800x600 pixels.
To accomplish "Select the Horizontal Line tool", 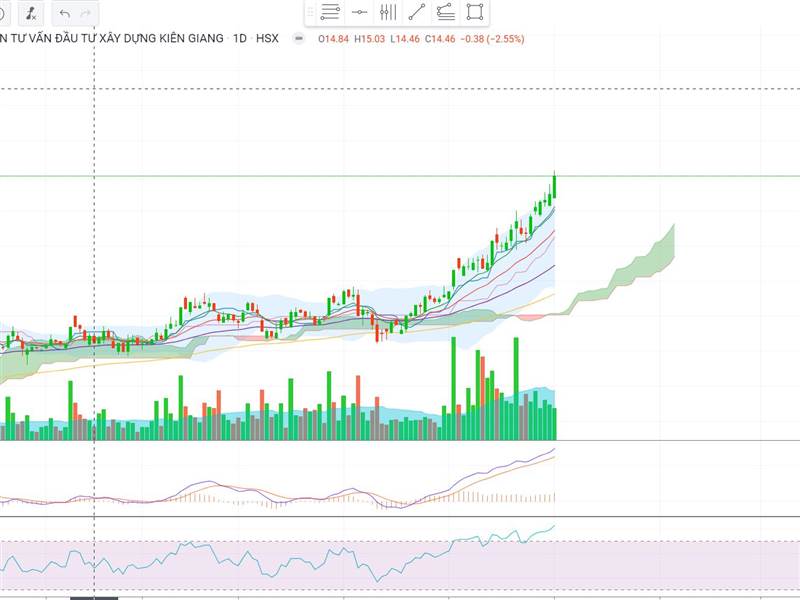I will 330,12.
